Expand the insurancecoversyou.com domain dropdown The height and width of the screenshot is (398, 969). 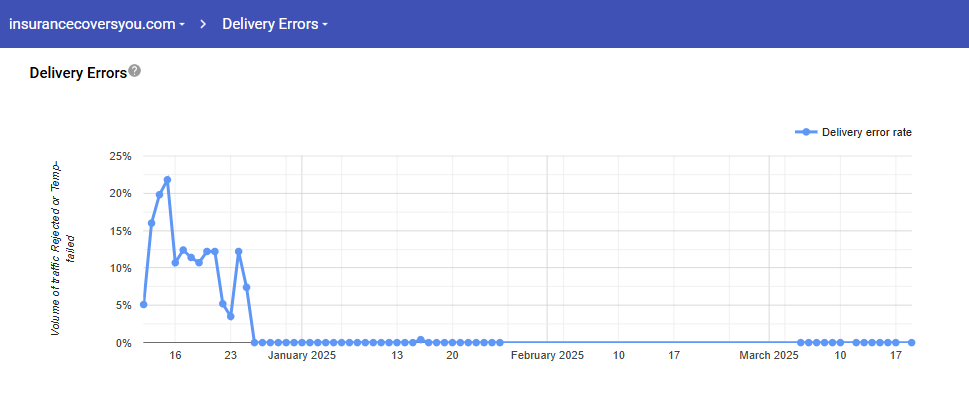(97, 24)
